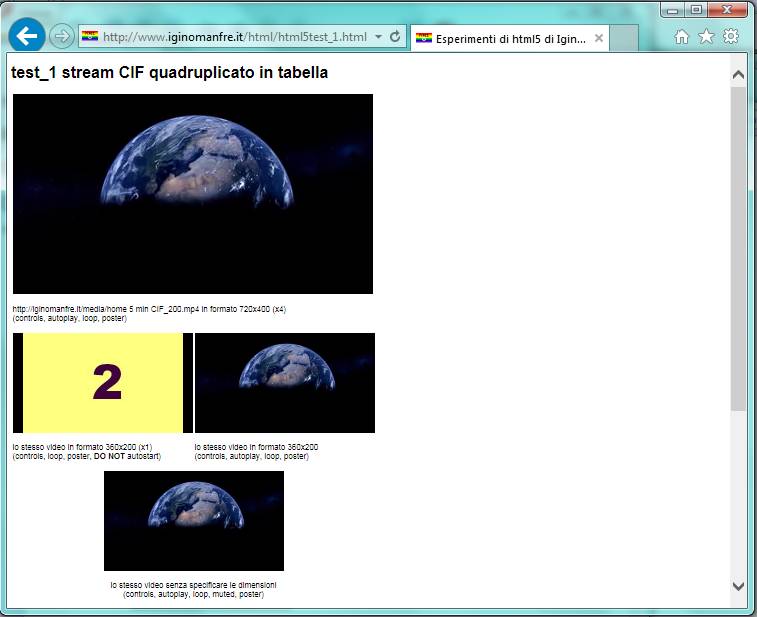Click the large 720x400 Earth video
This screenshot has height=617, width=757.
193,194
